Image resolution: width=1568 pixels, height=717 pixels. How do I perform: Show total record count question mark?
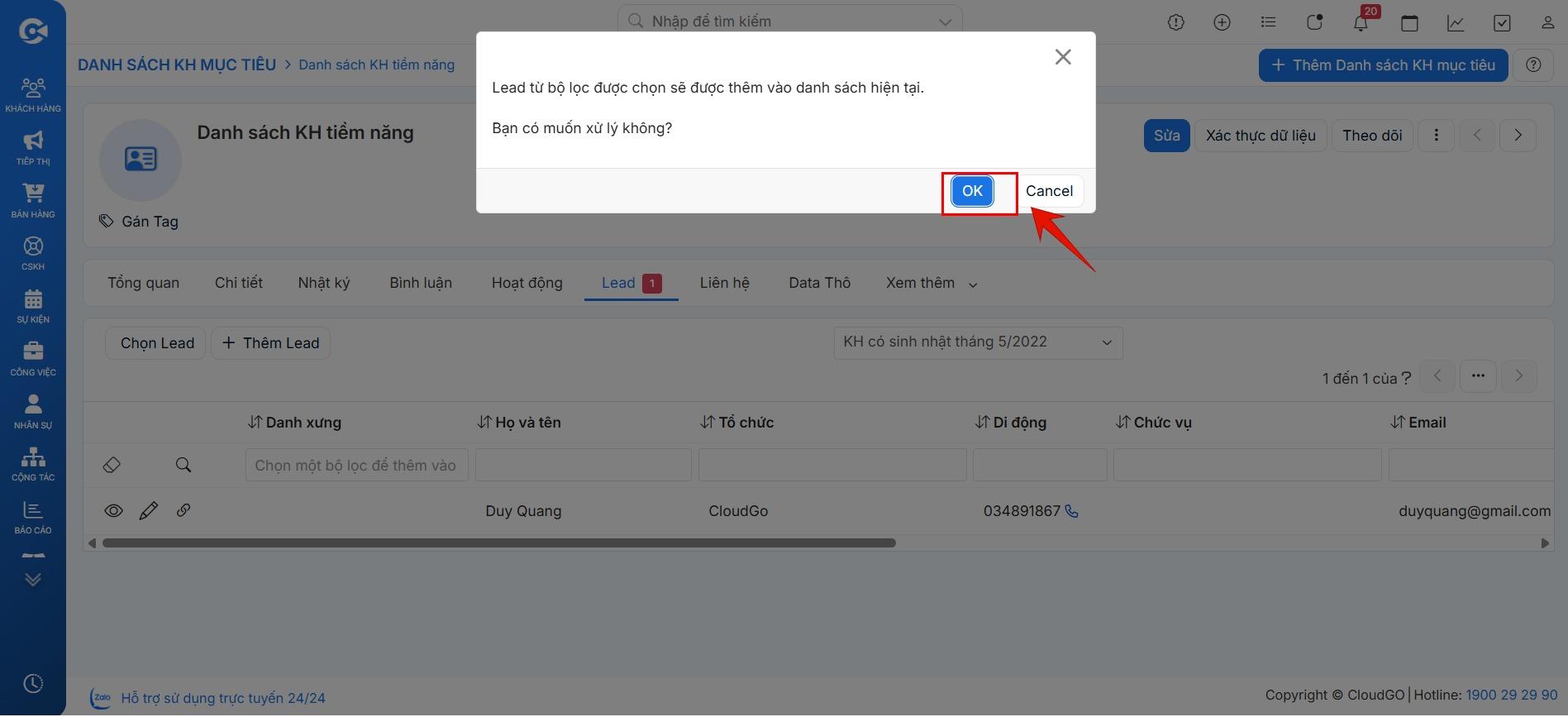coord(1406,379)
